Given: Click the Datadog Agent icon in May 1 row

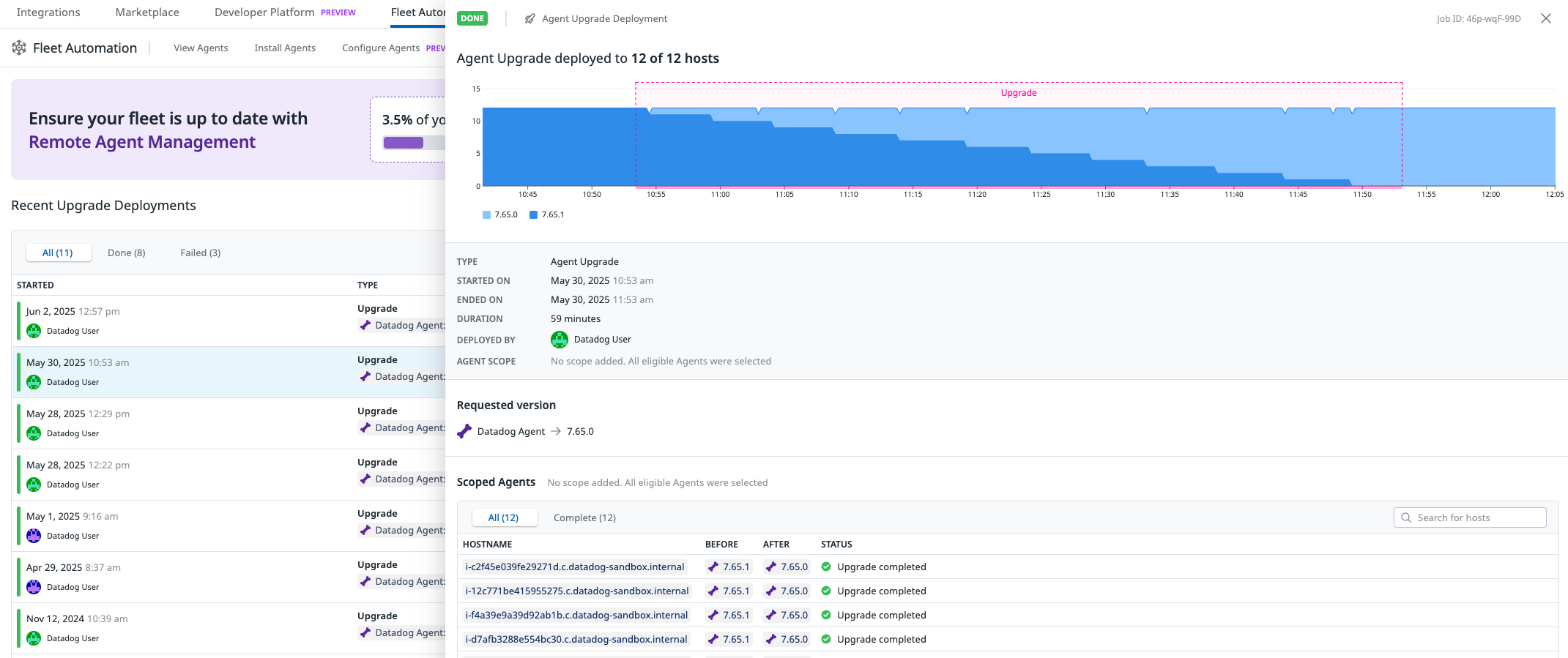Looking at the screenshot, I should (365, 530).
